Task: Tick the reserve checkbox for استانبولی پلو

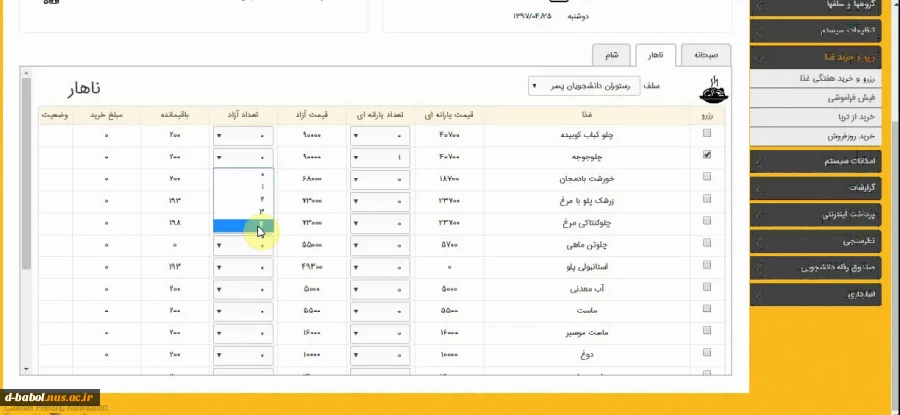Action: [707, 265]
